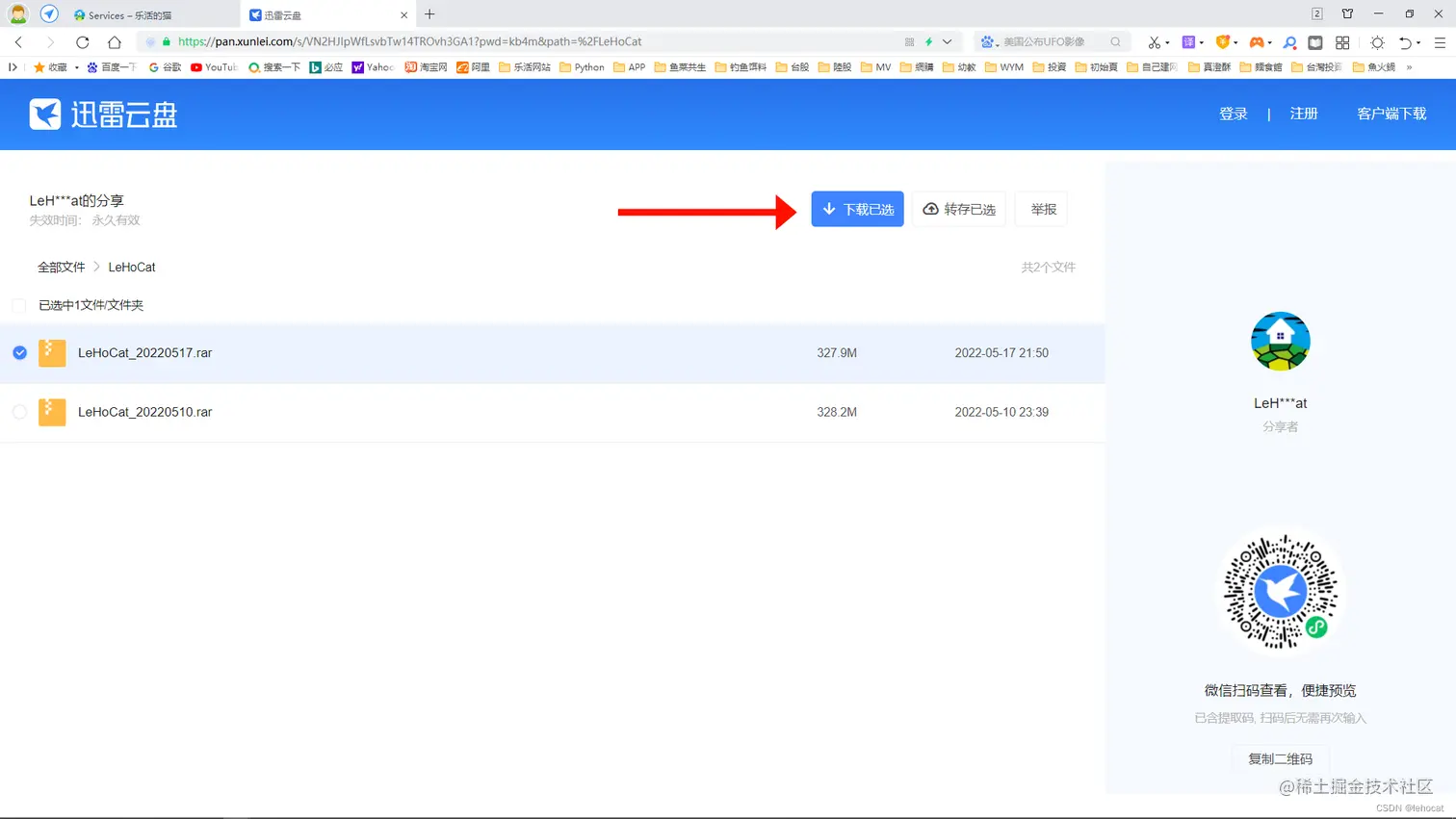This screenshot has width=1456, height=819.
Task: Click the 客户端下载 client download link
Action: (x=1391, y=114)
